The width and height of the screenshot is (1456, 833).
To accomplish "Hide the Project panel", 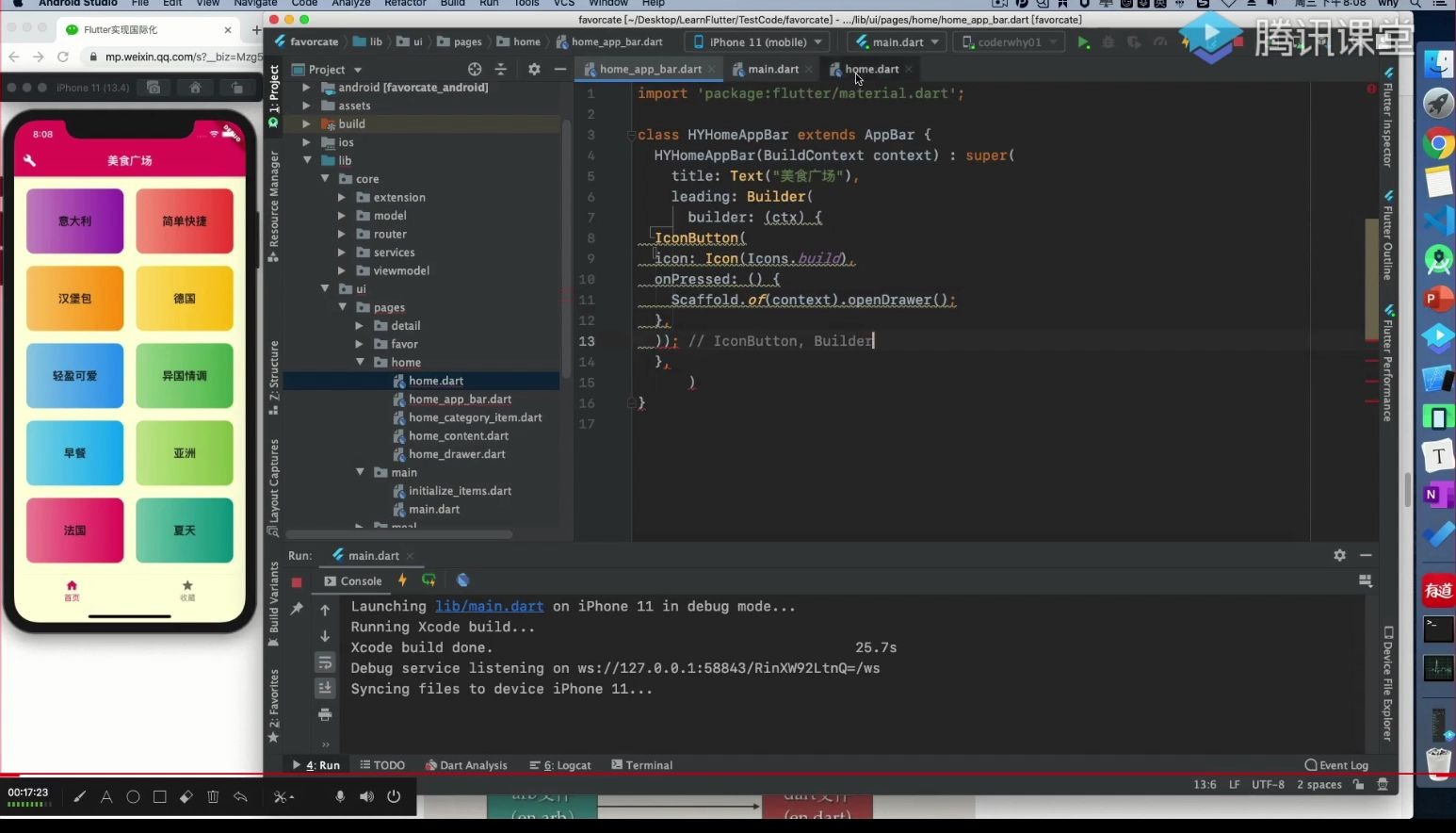I will (x=560, y=69).
